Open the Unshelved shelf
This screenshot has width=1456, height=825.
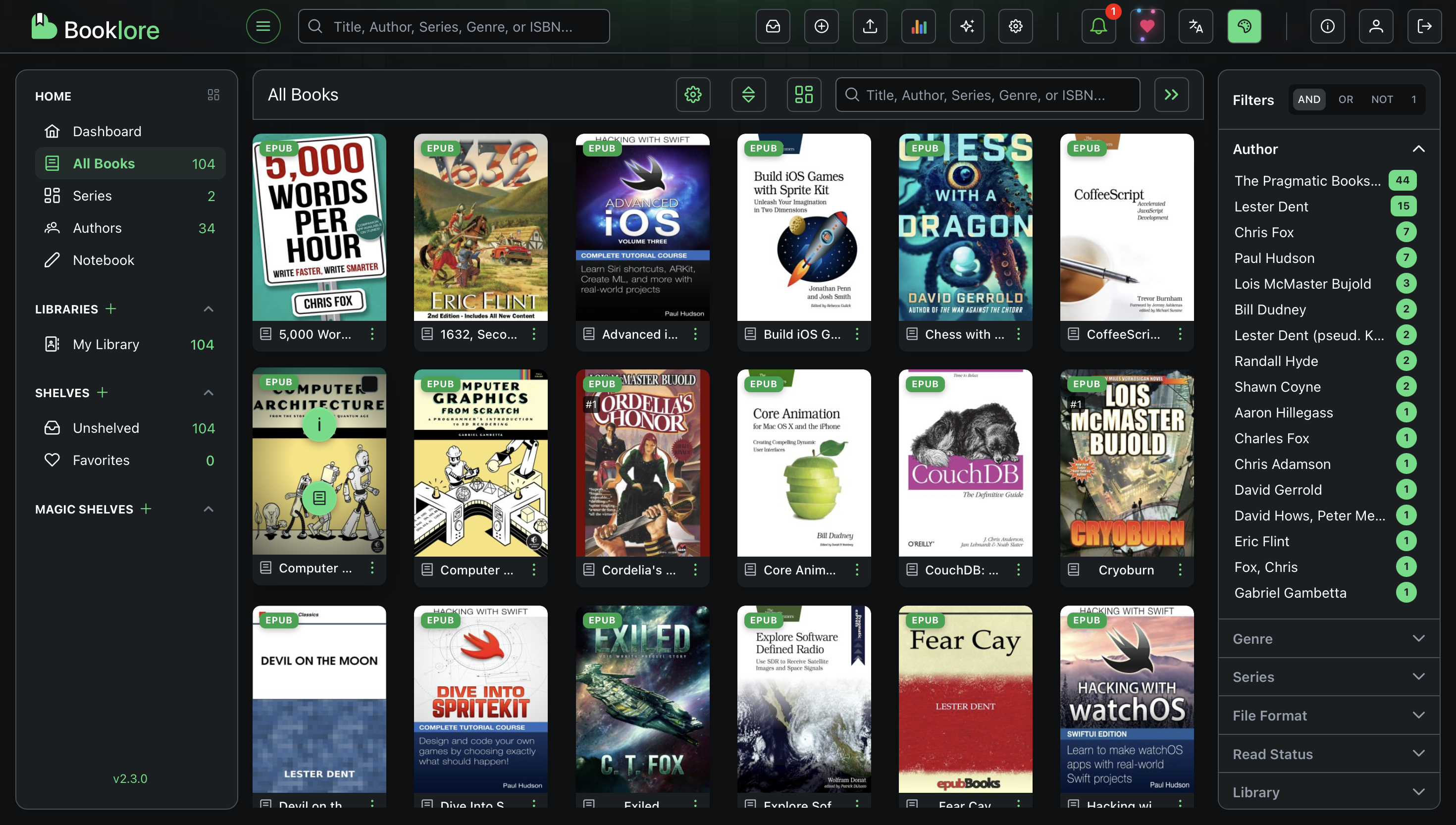[130, 428]
